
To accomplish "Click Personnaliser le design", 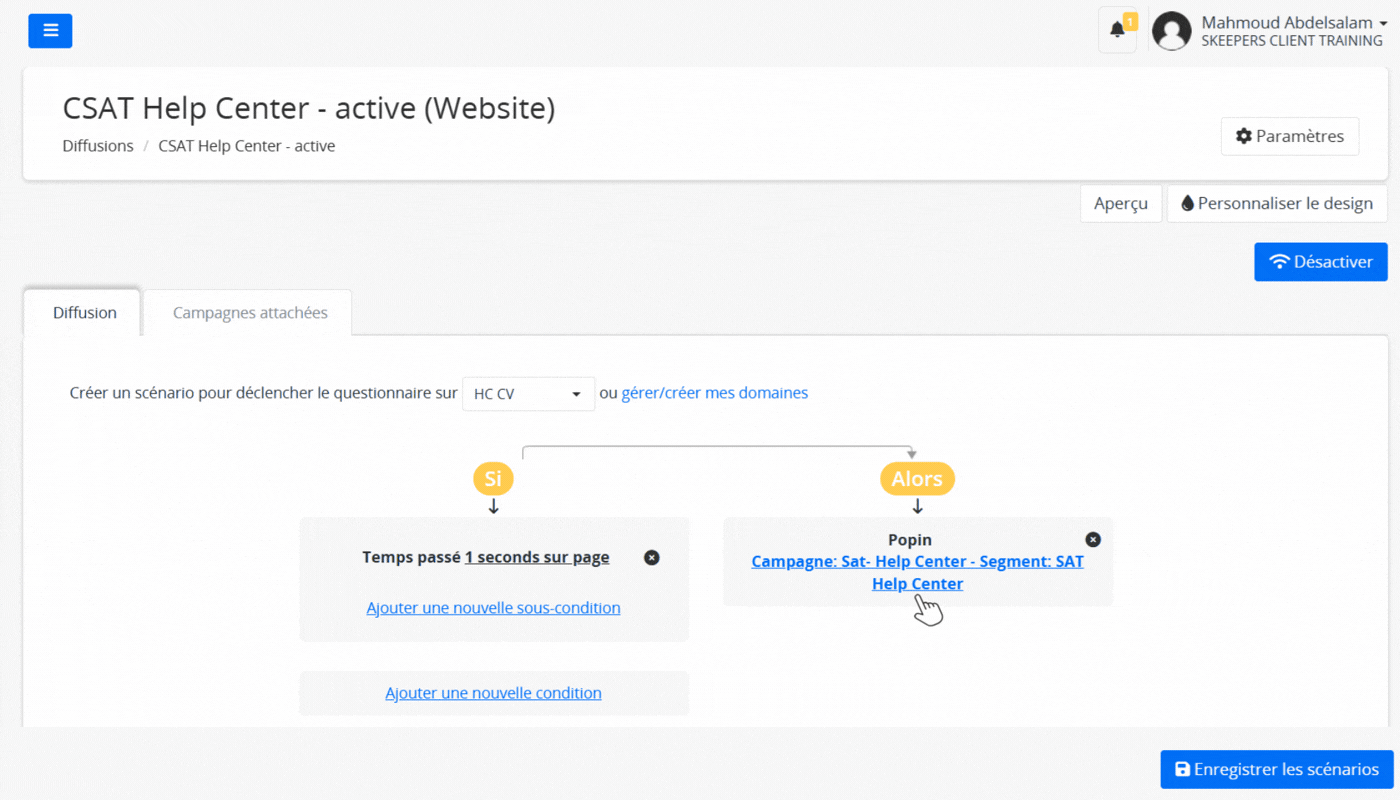I will (x=1276, y=203).
